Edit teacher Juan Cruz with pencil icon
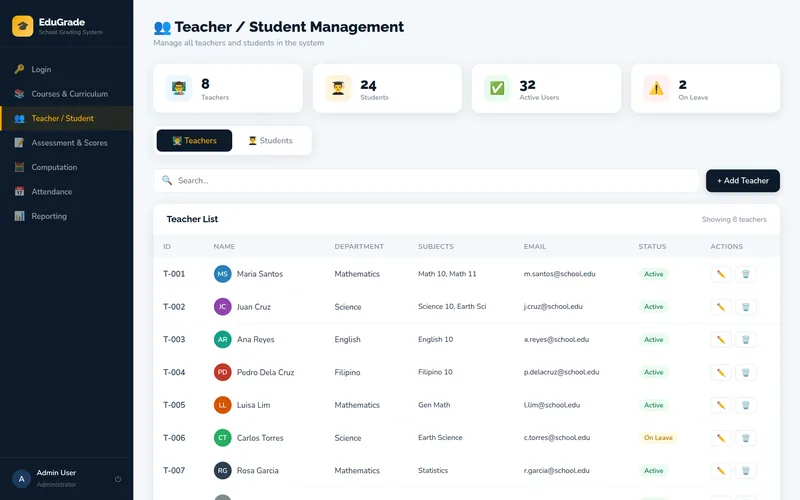Image resolution: width=800 pixels, height=500 pixels. coord(720,307)
